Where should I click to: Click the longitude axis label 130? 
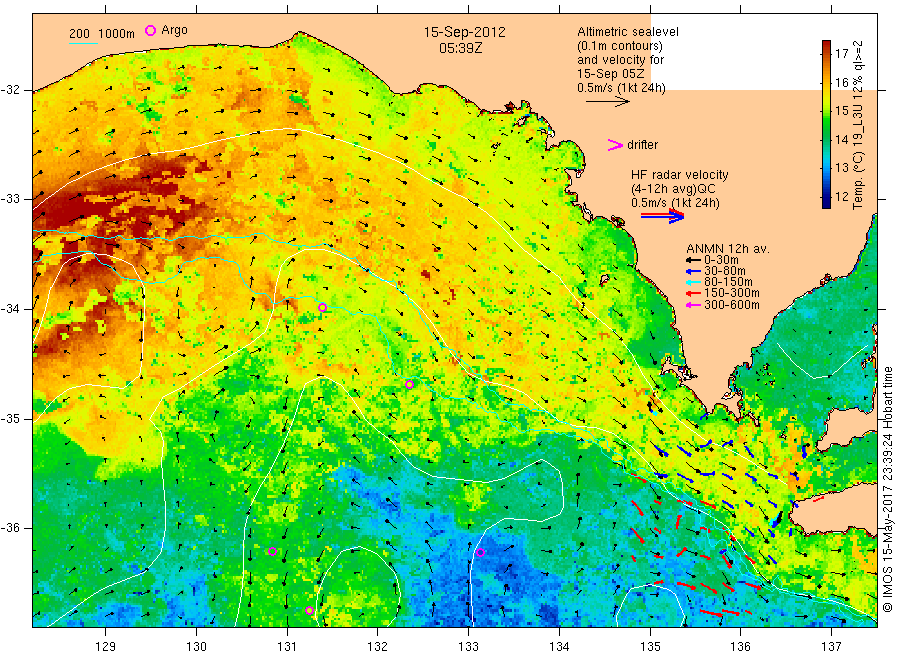(196, 647)
